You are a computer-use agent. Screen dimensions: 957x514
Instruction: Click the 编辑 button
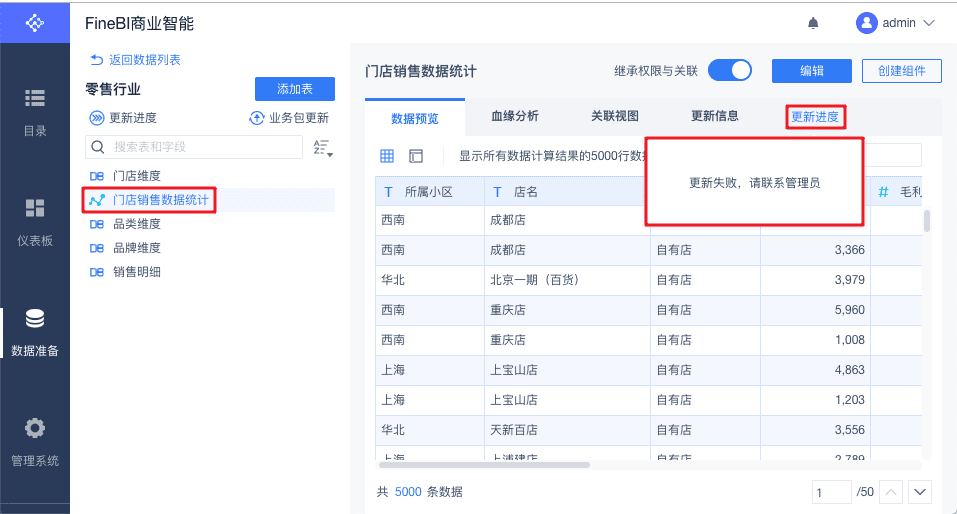(811, 71)
